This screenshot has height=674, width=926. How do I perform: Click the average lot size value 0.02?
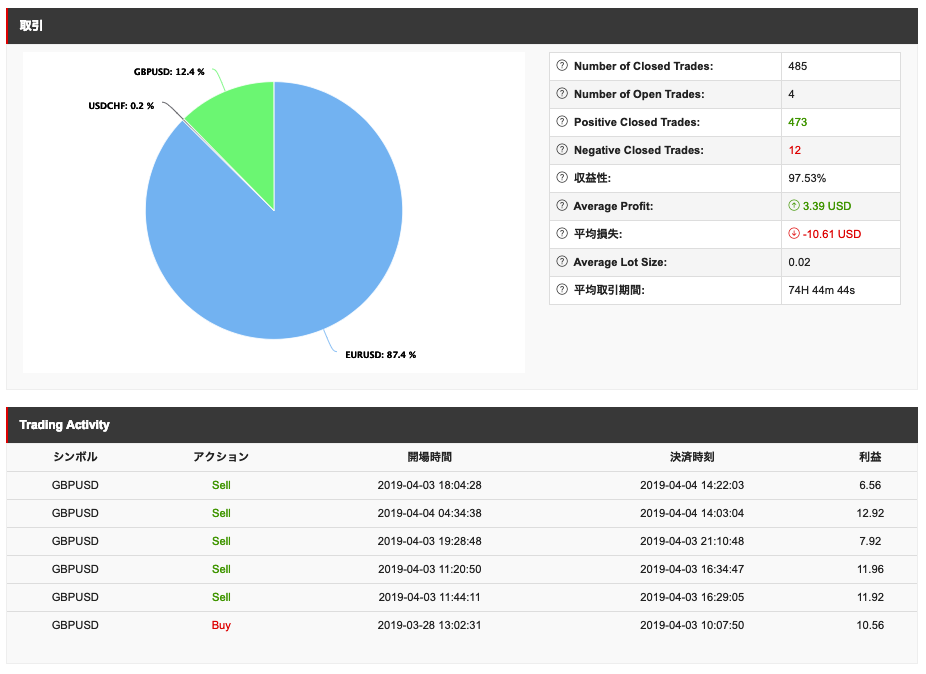[x=799, y=262]
